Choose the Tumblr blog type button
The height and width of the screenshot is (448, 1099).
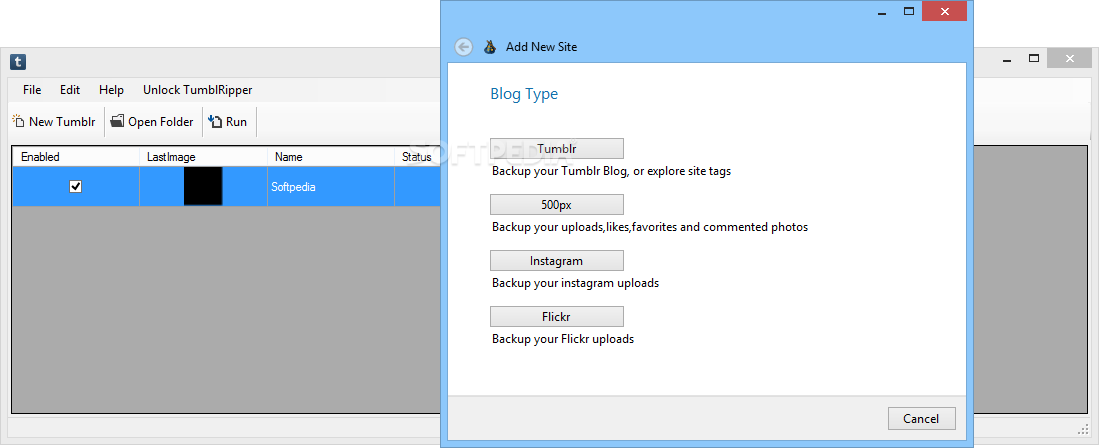pos(557,149)
